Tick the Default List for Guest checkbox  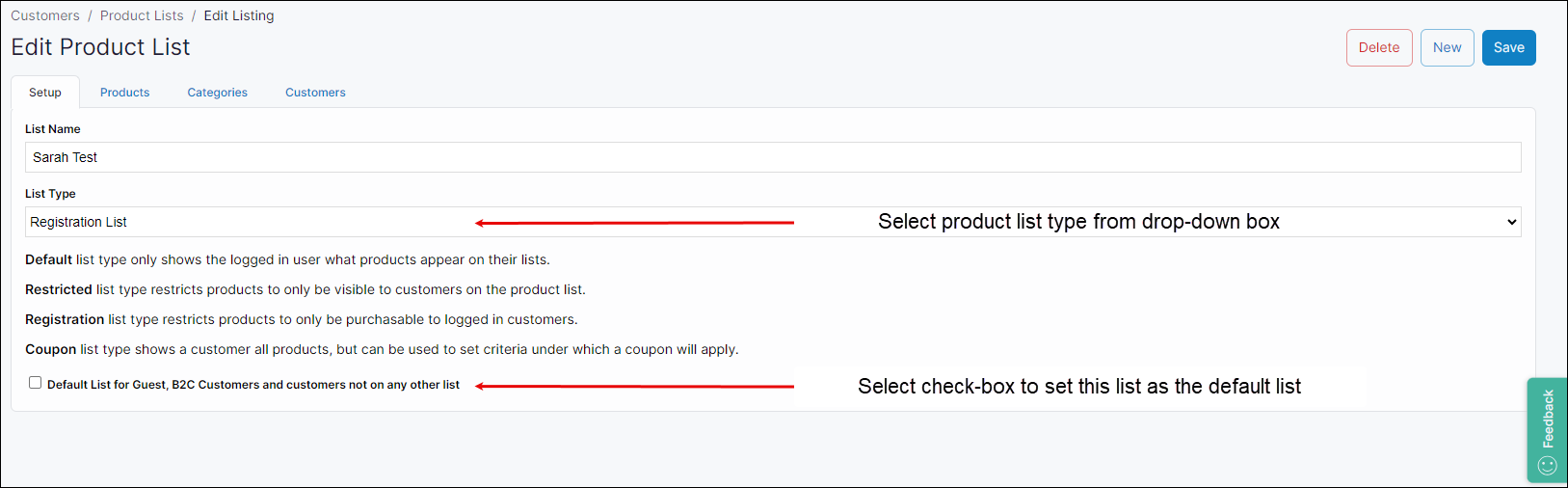point(36,383)
